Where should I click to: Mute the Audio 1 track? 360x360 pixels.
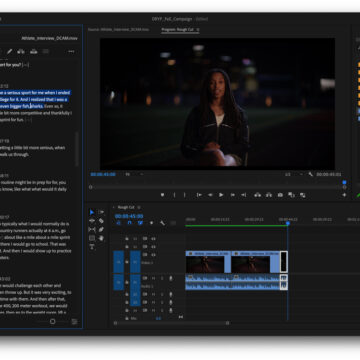pyautogui.click(x=154, y=278)
